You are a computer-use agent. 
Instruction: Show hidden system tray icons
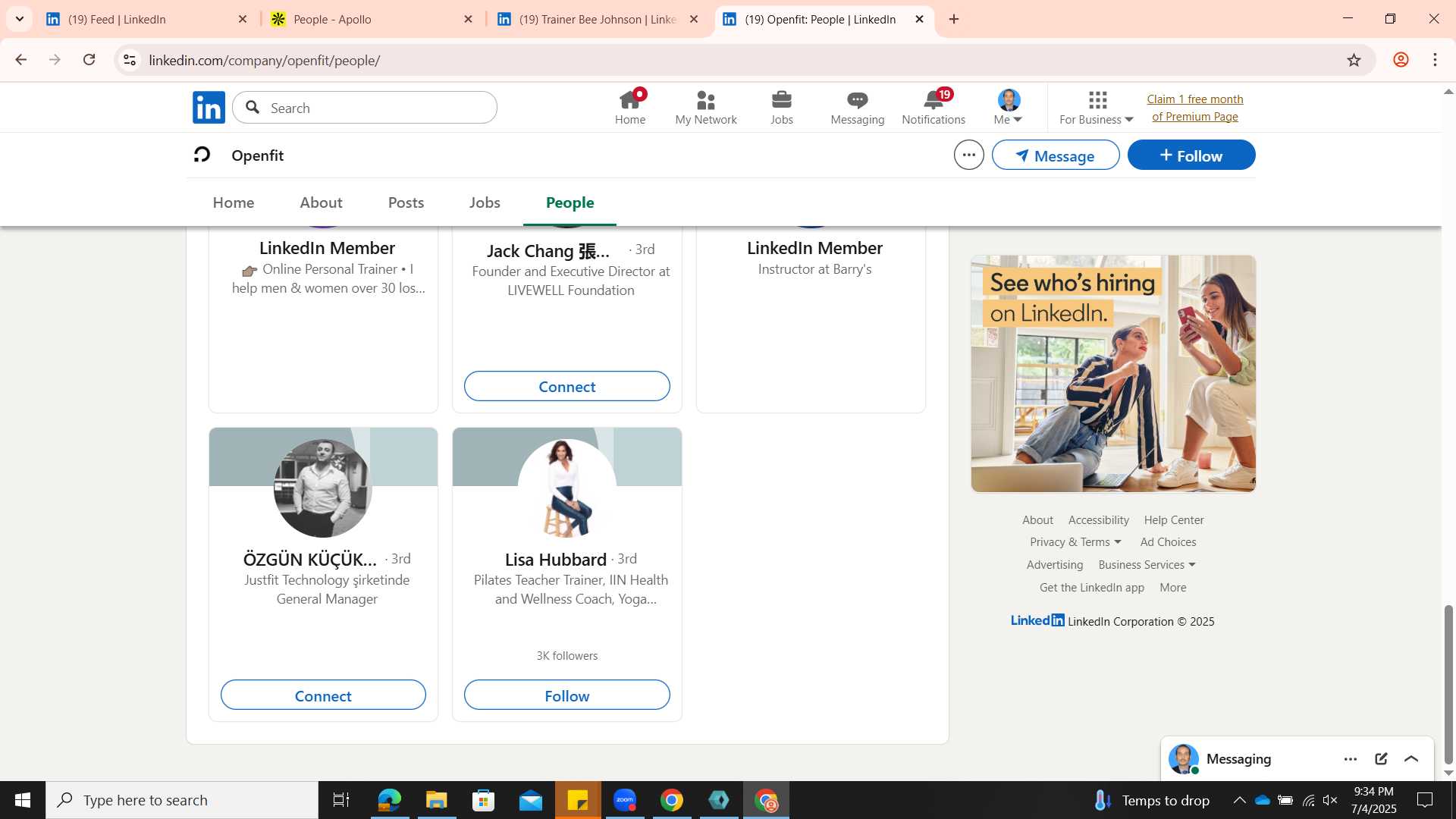tap(1239, 800)
